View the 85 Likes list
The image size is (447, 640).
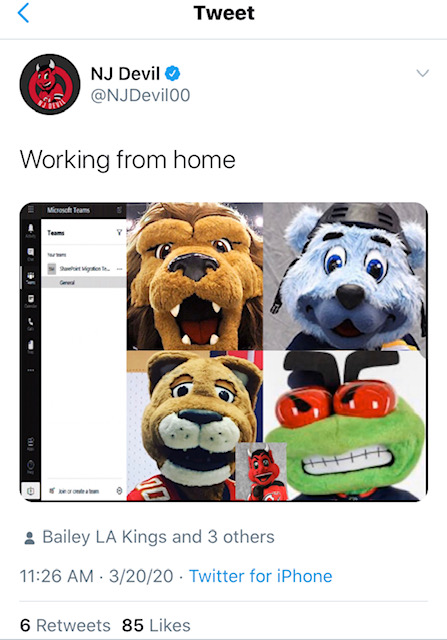156,625
